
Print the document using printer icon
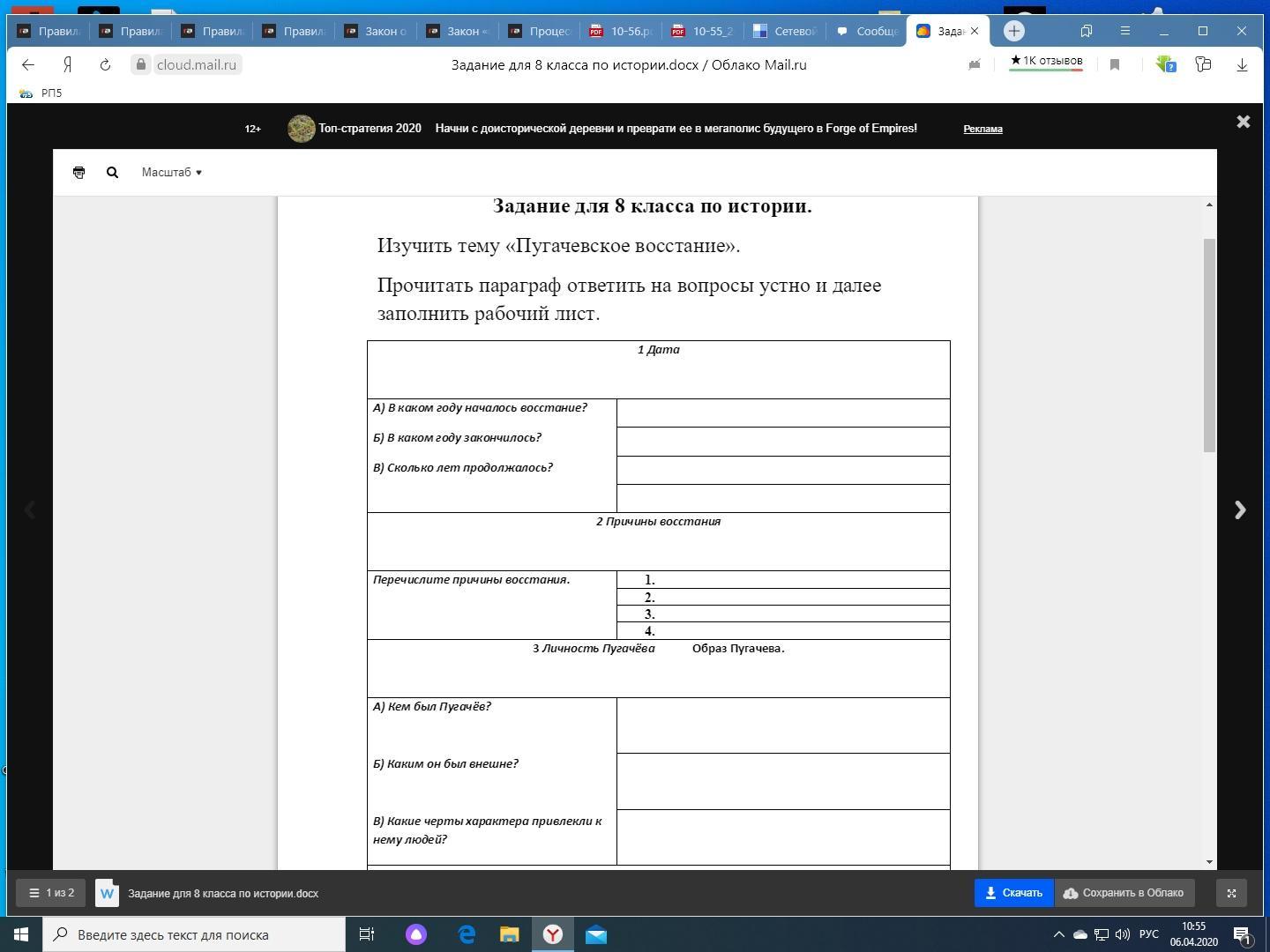coord(78,173)
